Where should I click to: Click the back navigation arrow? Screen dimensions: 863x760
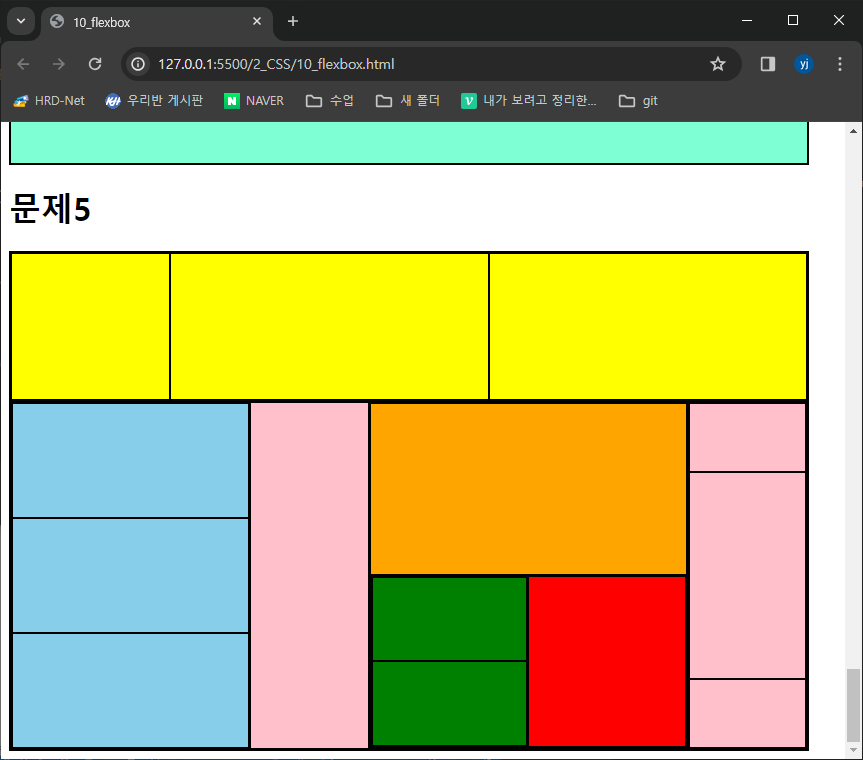tap(22, 63)
